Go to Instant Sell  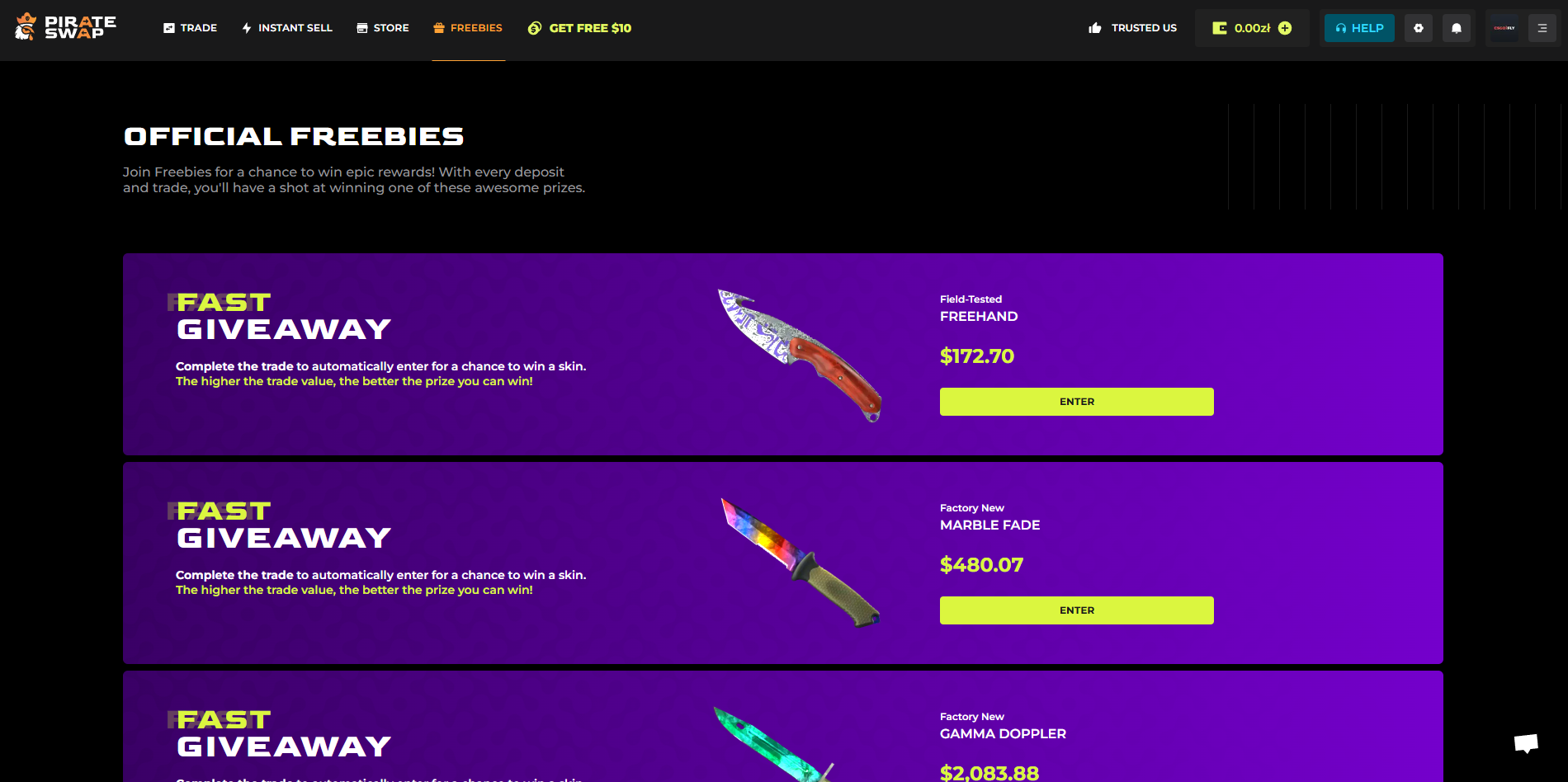[x=286, y=28]
